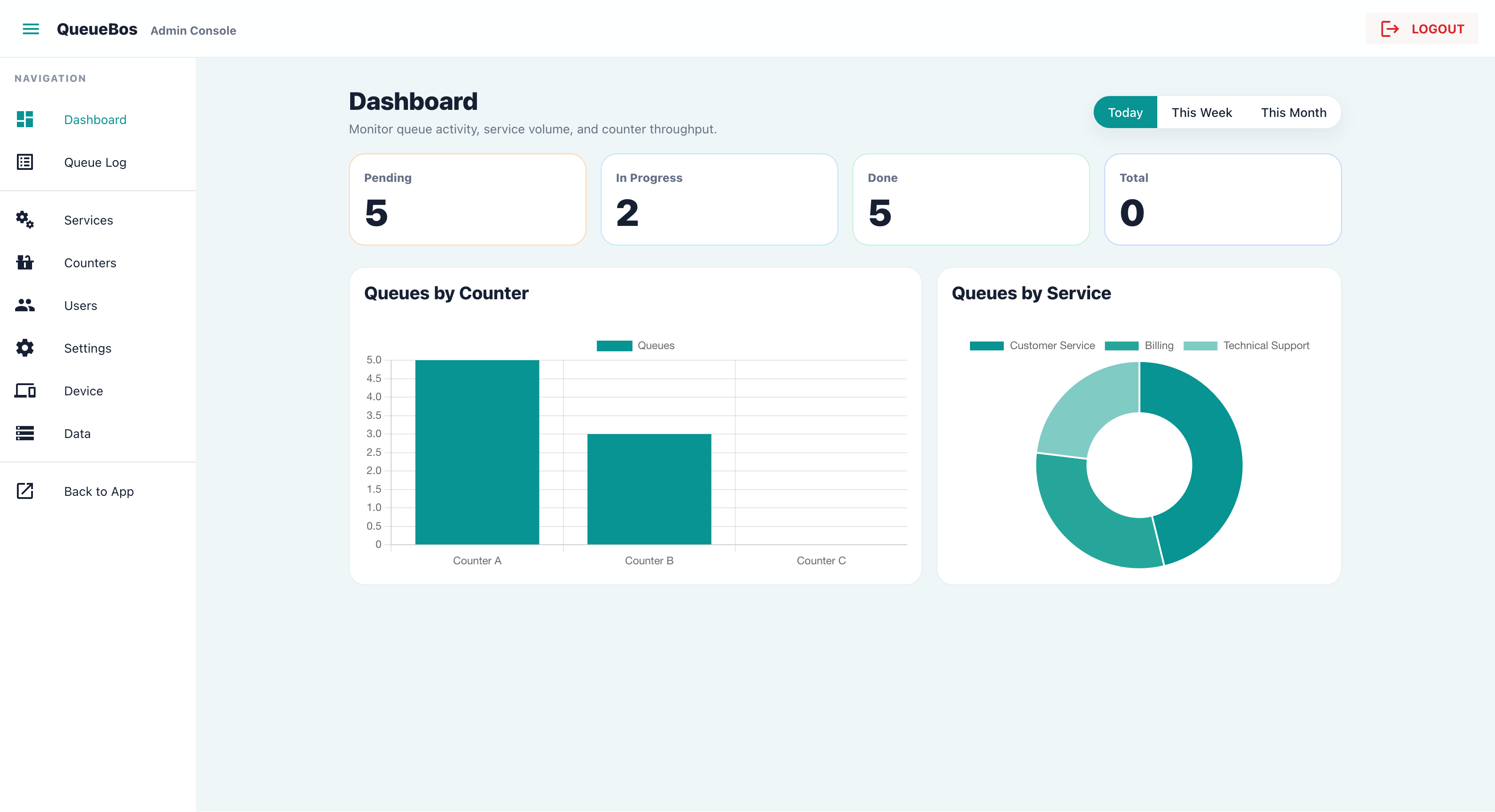Click the Counter A bar
The height and width of the screenshot is (812, 1495).
coord(477,452)
